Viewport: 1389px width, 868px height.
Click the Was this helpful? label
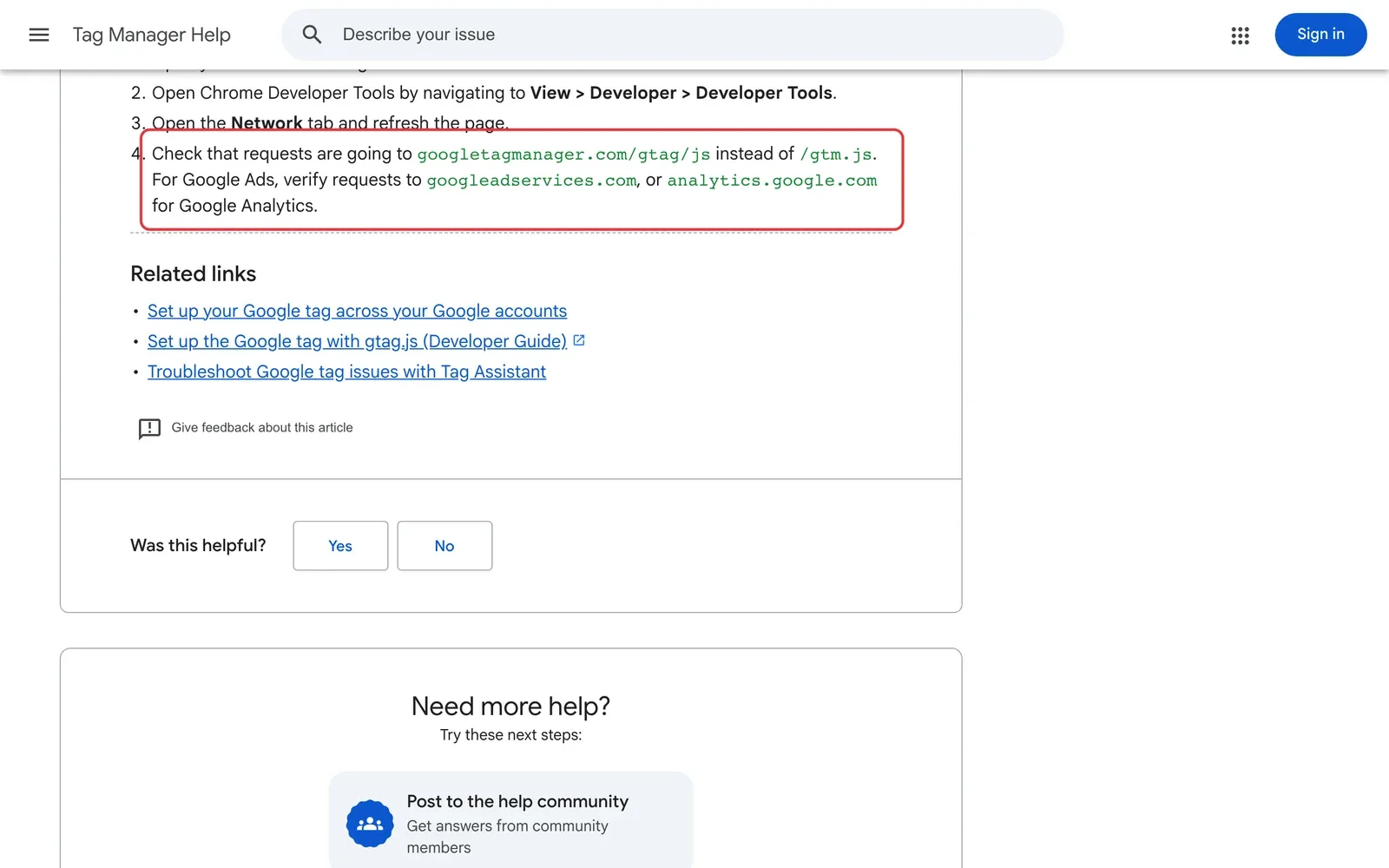[x=198, y=546]
